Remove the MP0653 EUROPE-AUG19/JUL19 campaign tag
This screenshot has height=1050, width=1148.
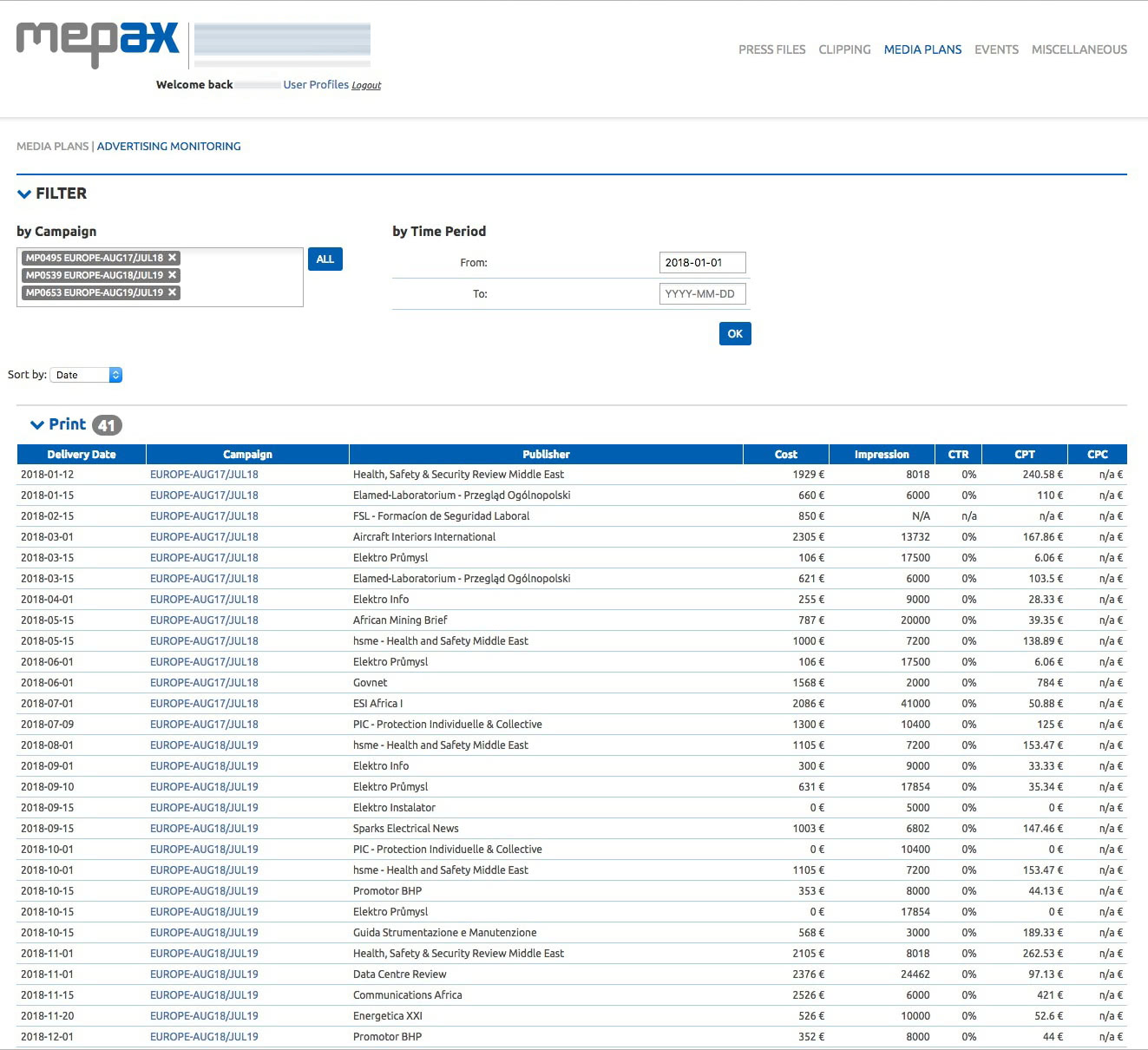173,292
